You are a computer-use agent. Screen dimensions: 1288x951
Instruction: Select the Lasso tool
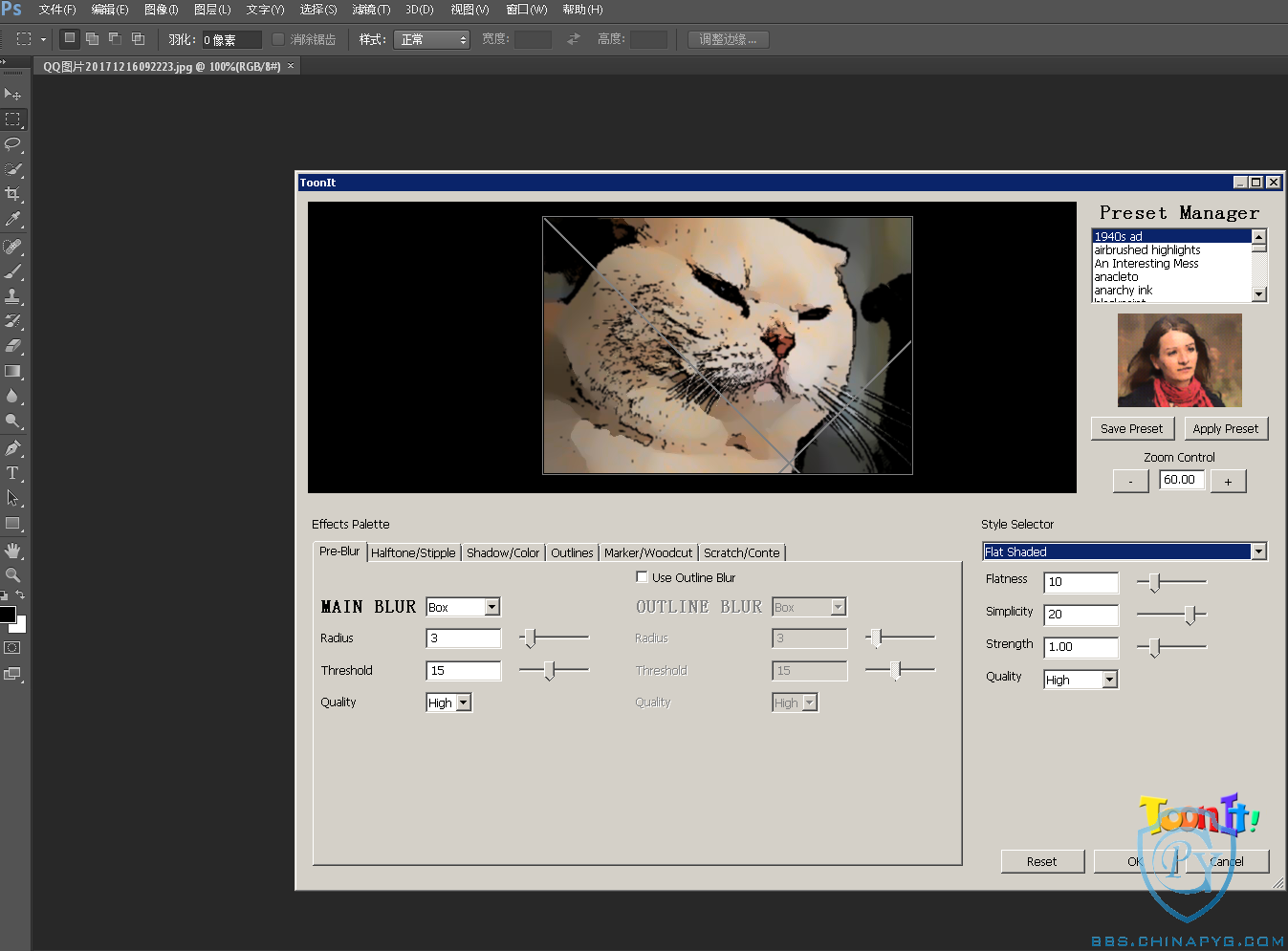(12, 144)
